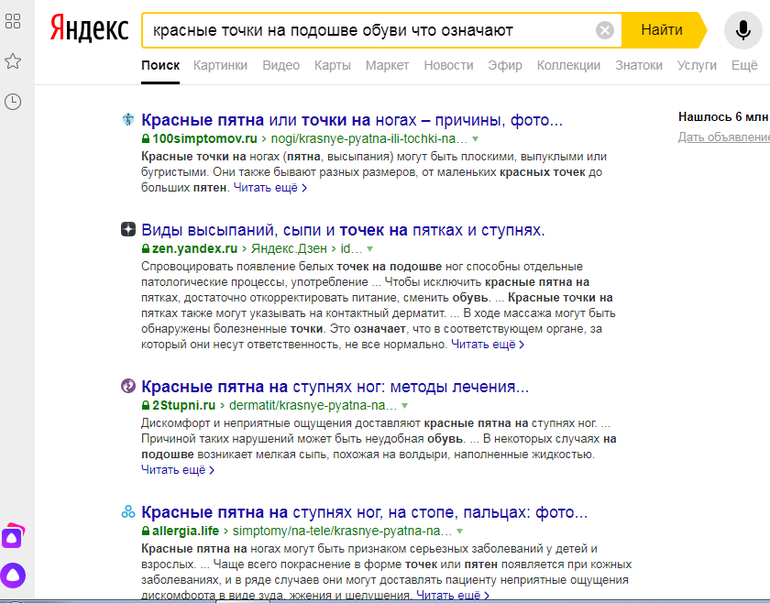Click the allergia.life result favicon
The height and width of the screenshot is (603, 770).
click(128, 512)
